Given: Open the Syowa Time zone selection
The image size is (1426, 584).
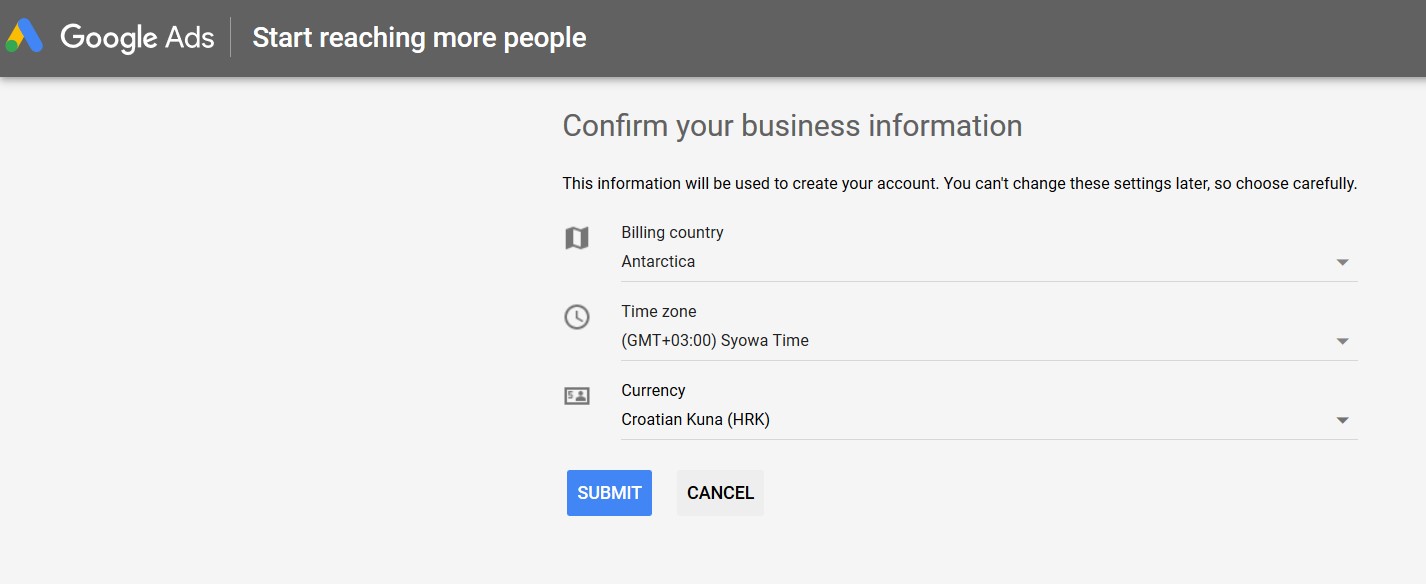Looking at the screenshot, I should 715,341.
